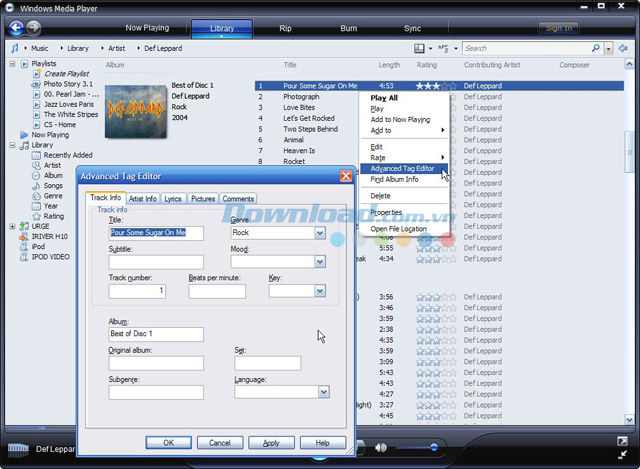Choose Open File Location in context menu
The height and width of the screenshot is (469, 640).
pyautogui.click(x=404, y=229)
